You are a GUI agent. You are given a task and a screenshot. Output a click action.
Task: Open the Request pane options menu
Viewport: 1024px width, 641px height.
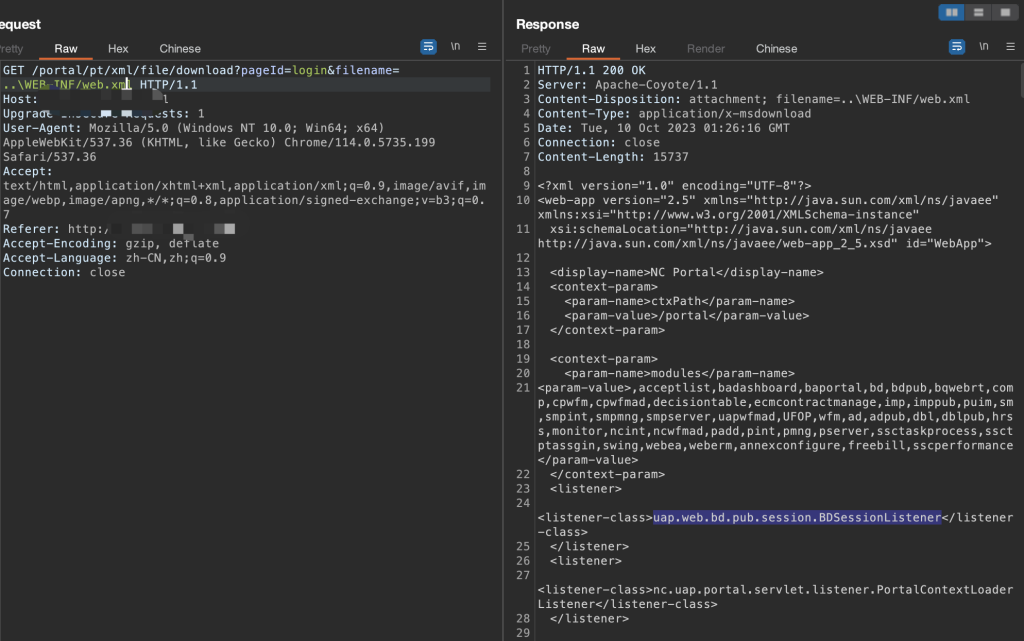tap(482, 47)
